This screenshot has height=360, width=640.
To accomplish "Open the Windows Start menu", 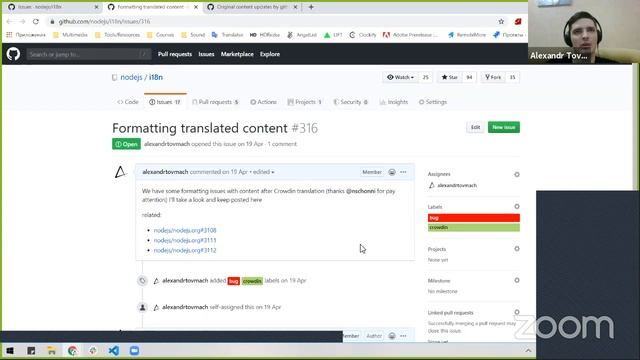I will [10, 351].
